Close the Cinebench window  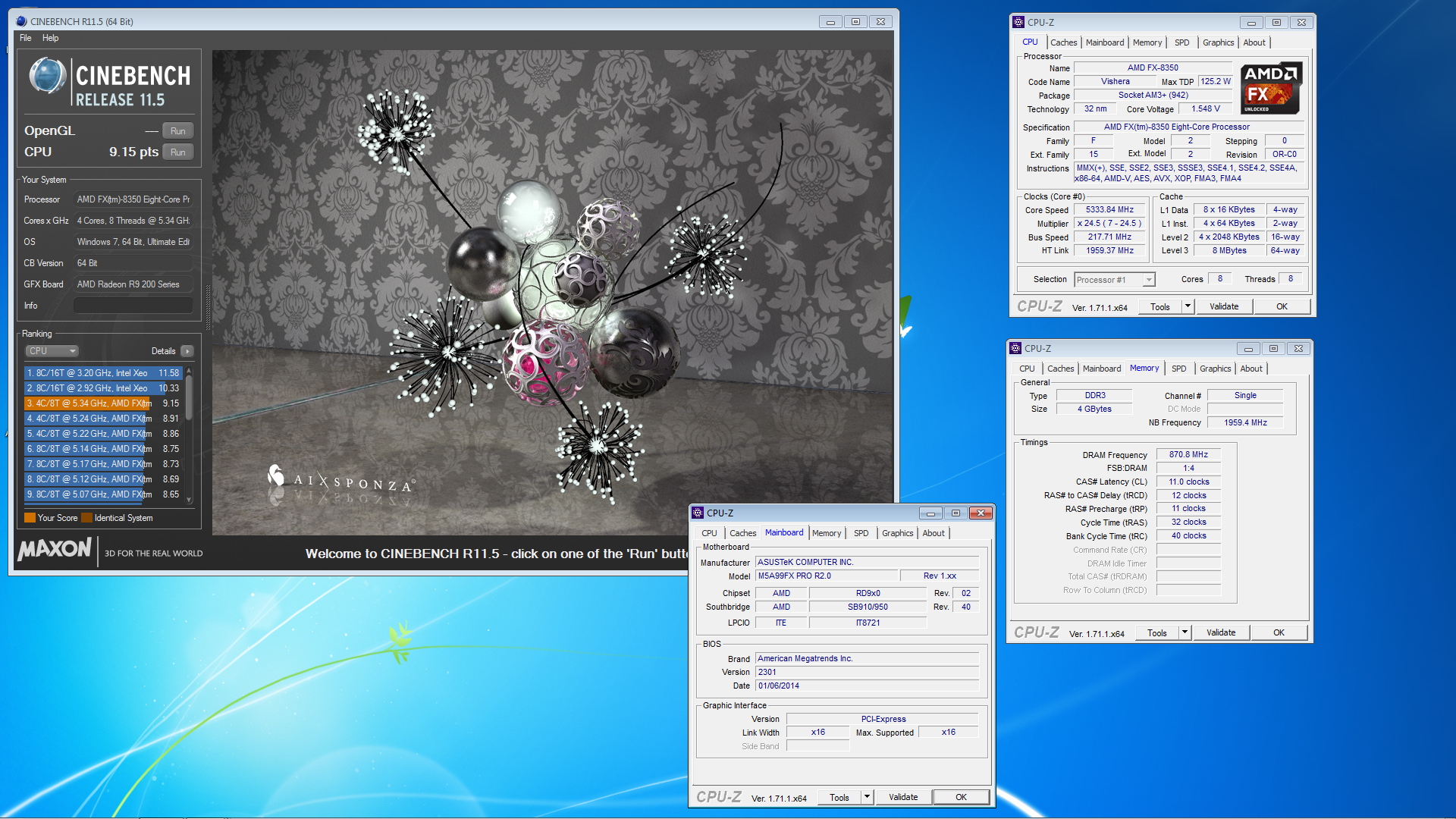pos(880,22)
